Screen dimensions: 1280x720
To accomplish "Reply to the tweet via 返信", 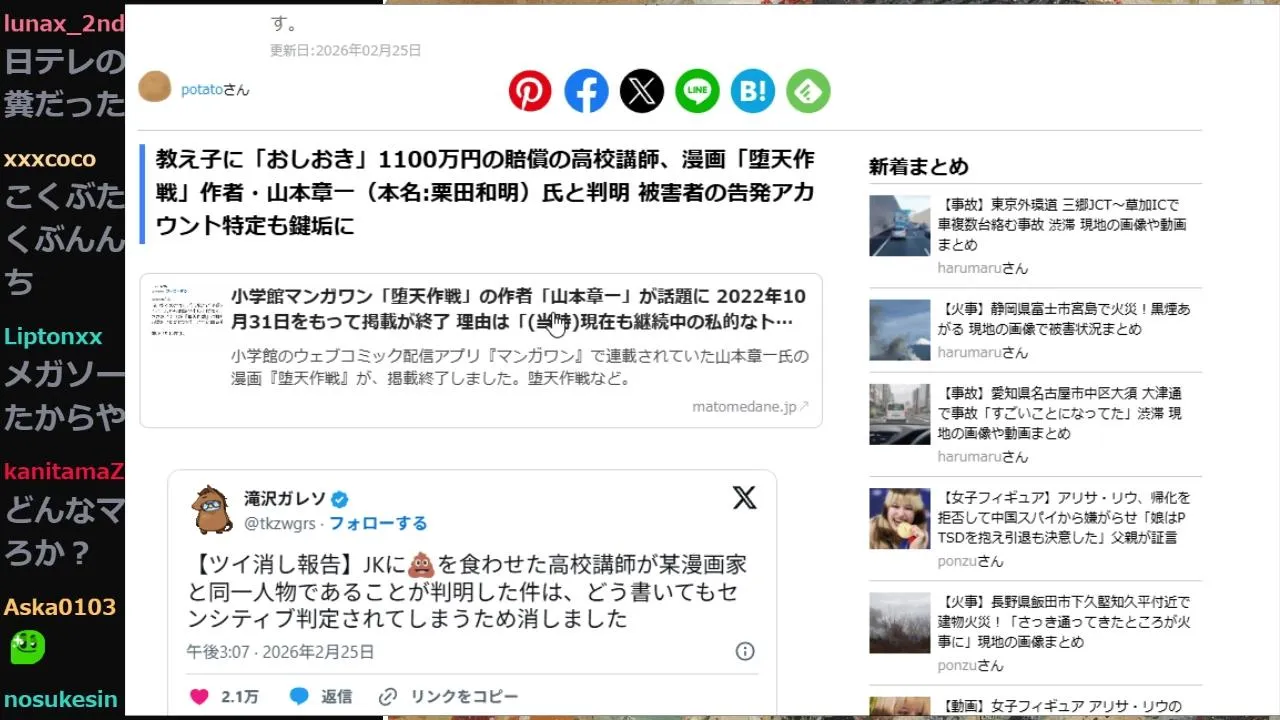I will (x=321, y=696).
